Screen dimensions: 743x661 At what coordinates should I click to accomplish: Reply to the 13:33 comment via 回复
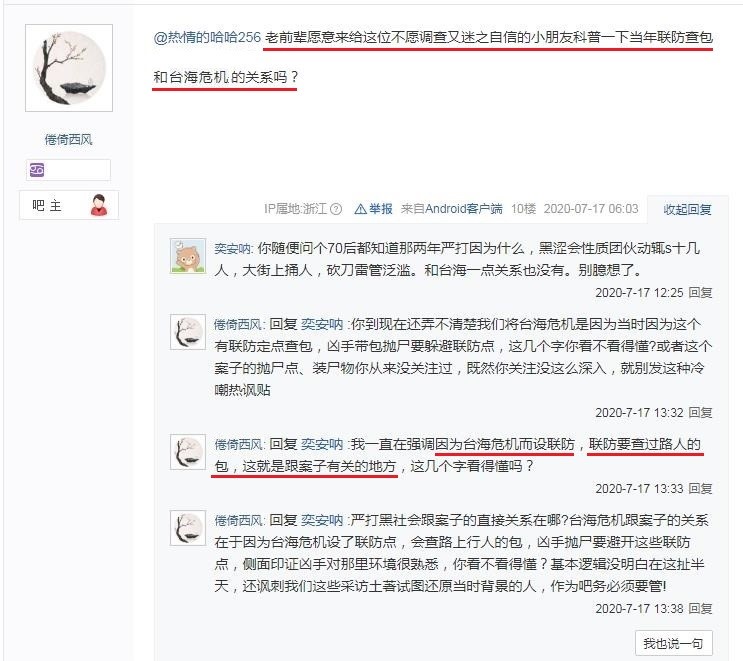[700, 489]
